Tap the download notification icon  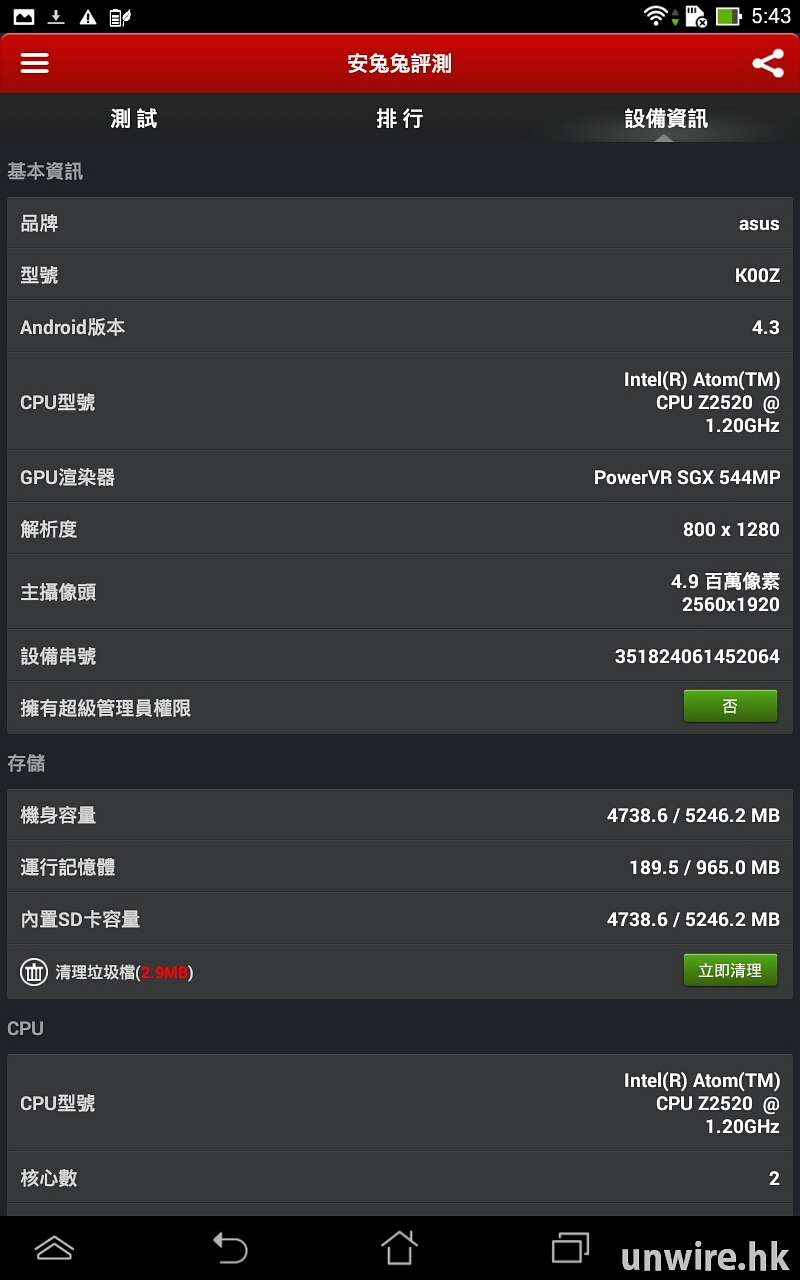(x=56, y=16)
